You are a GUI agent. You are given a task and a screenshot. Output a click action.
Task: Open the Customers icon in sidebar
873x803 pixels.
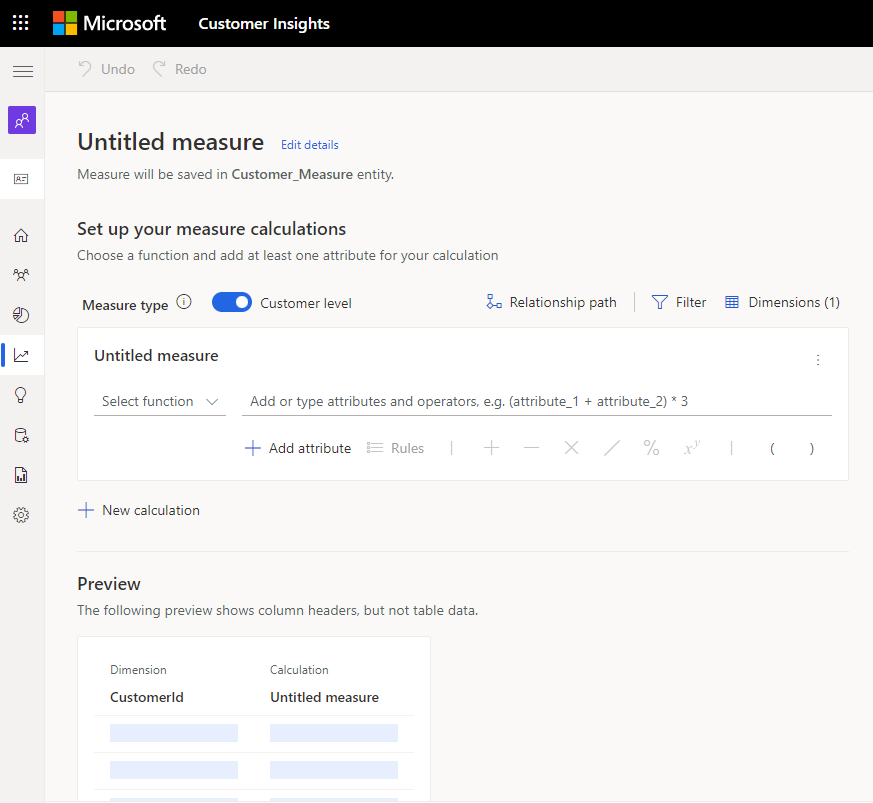coord(21,275)
